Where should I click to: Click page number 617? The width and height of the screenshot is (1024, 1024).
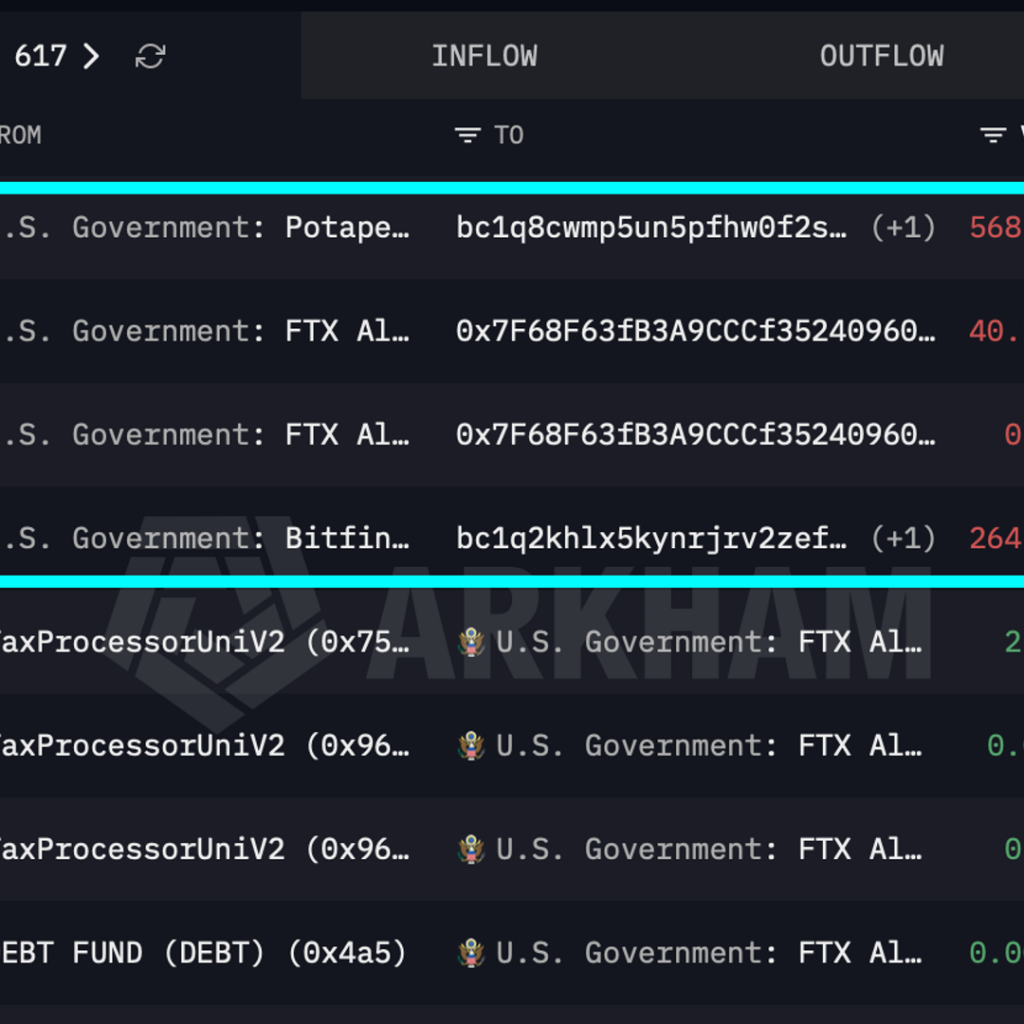[40, 56]
